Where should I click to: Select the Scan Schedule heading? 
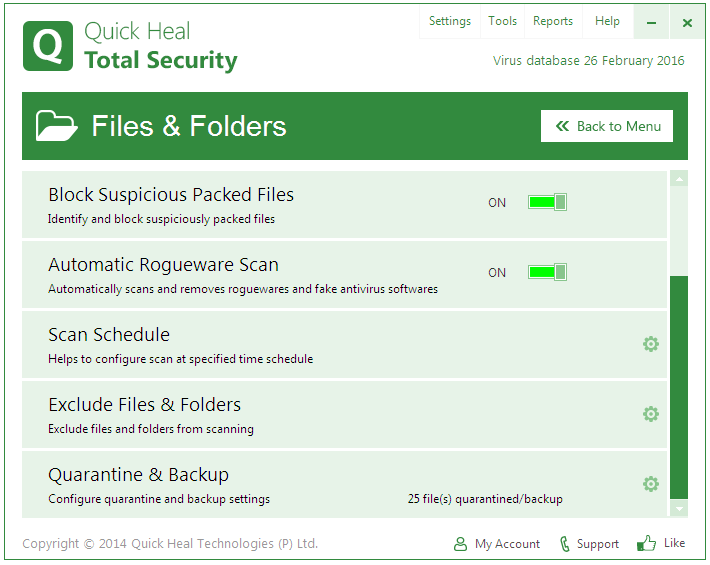click(109, 335)
